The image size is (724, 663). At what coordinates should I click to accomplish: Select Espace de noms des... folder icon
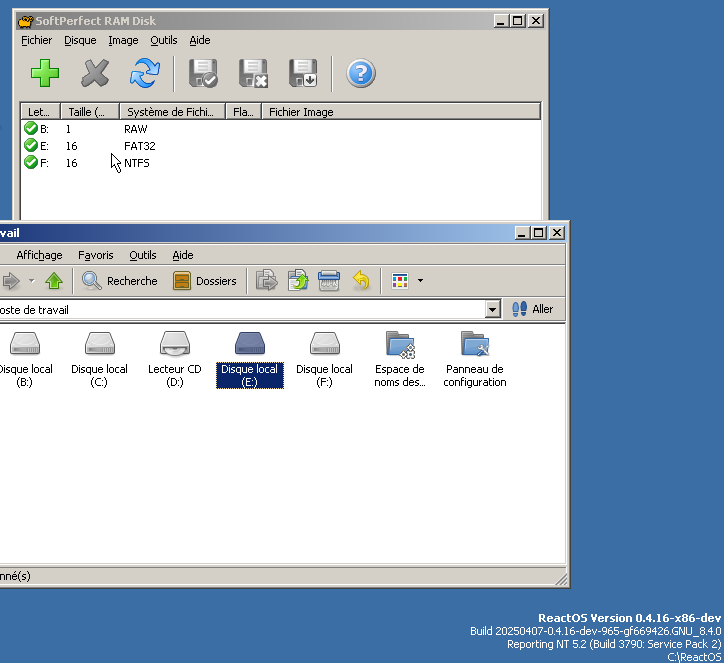(x=400, y=344)
